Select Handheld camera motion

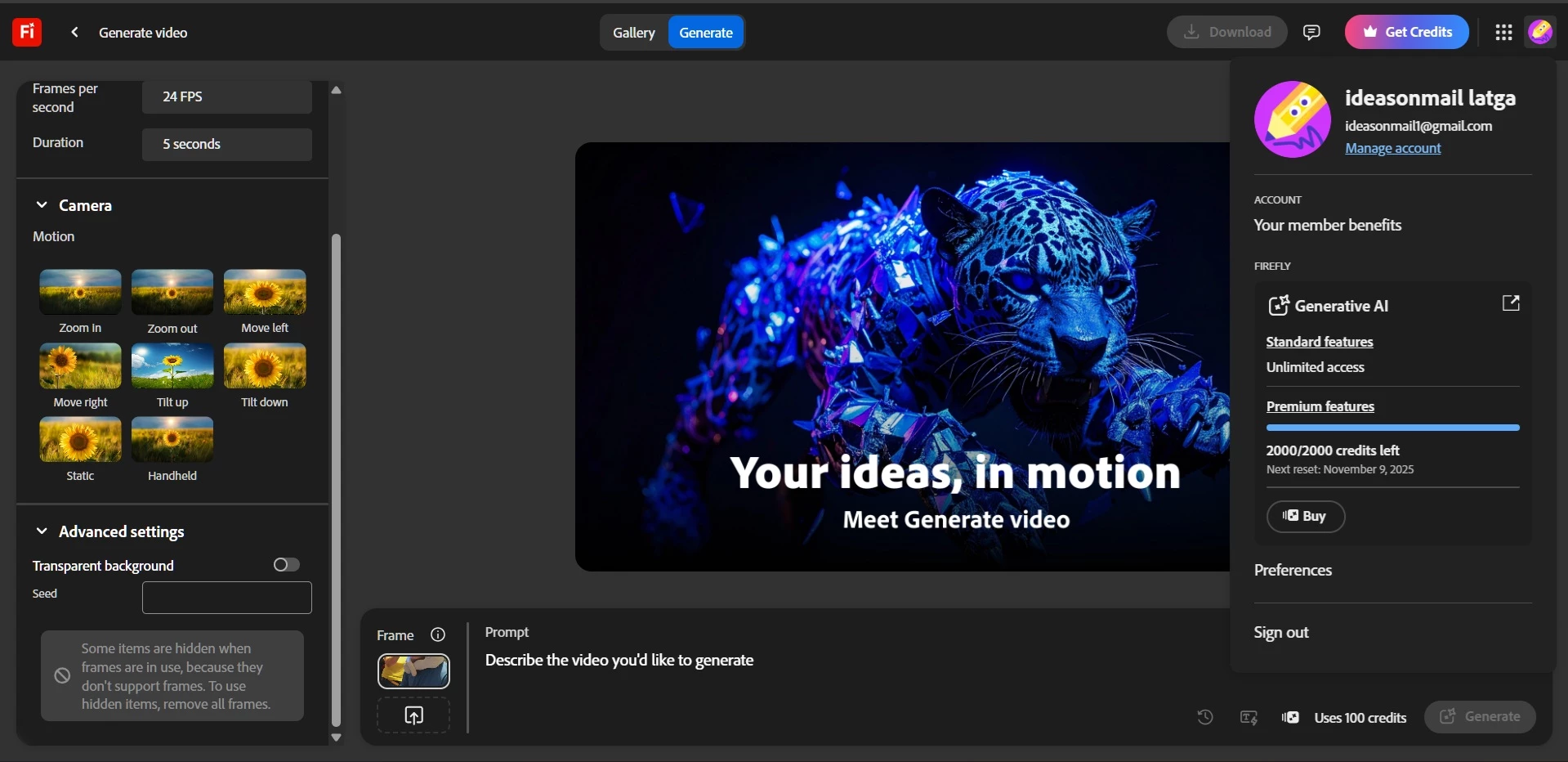tap(172, 439)
